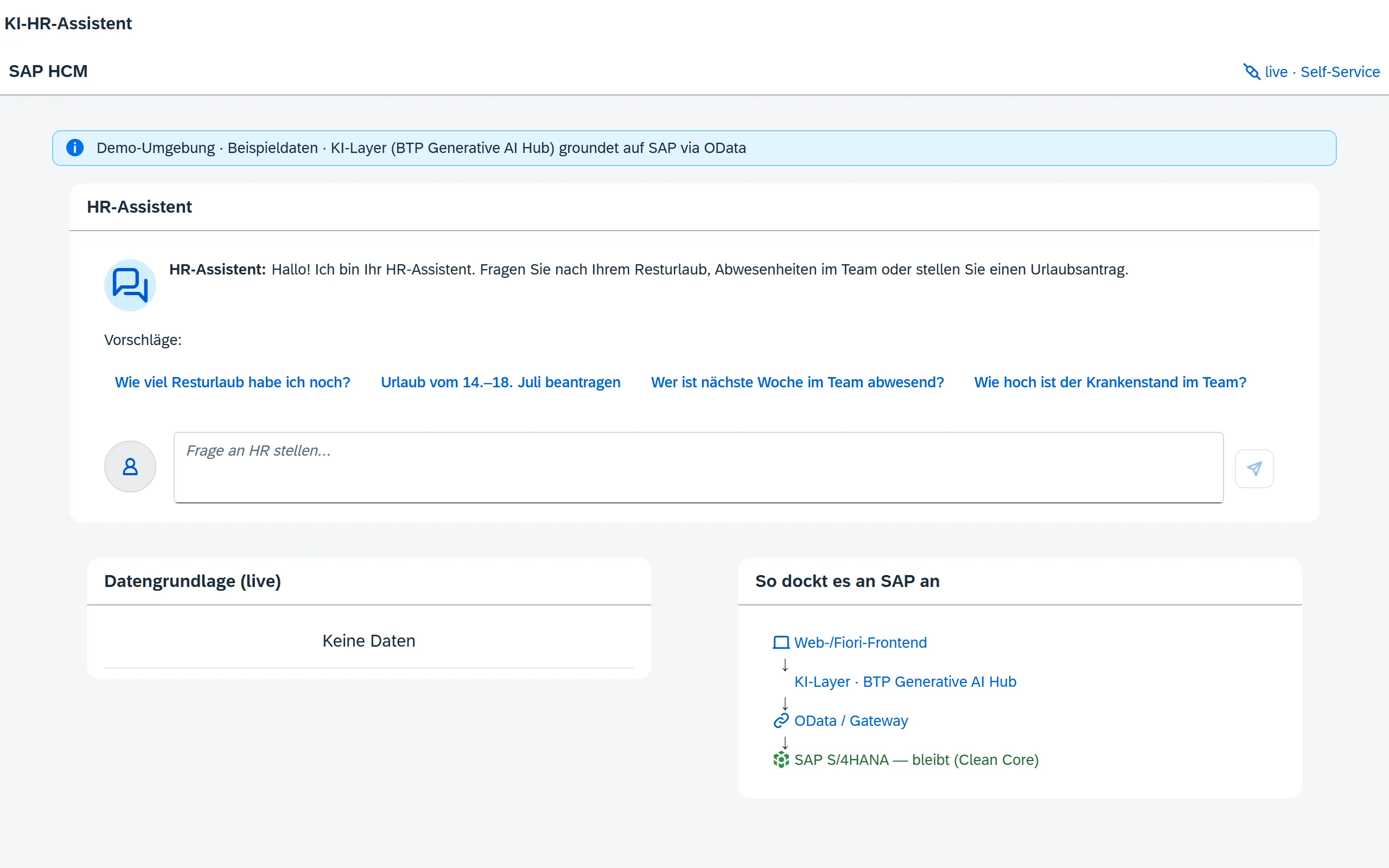Click the KI-Layer · BTP Generative AI Hub link
The height and width of the screenshot is (868, 1389).
[905, 681]
